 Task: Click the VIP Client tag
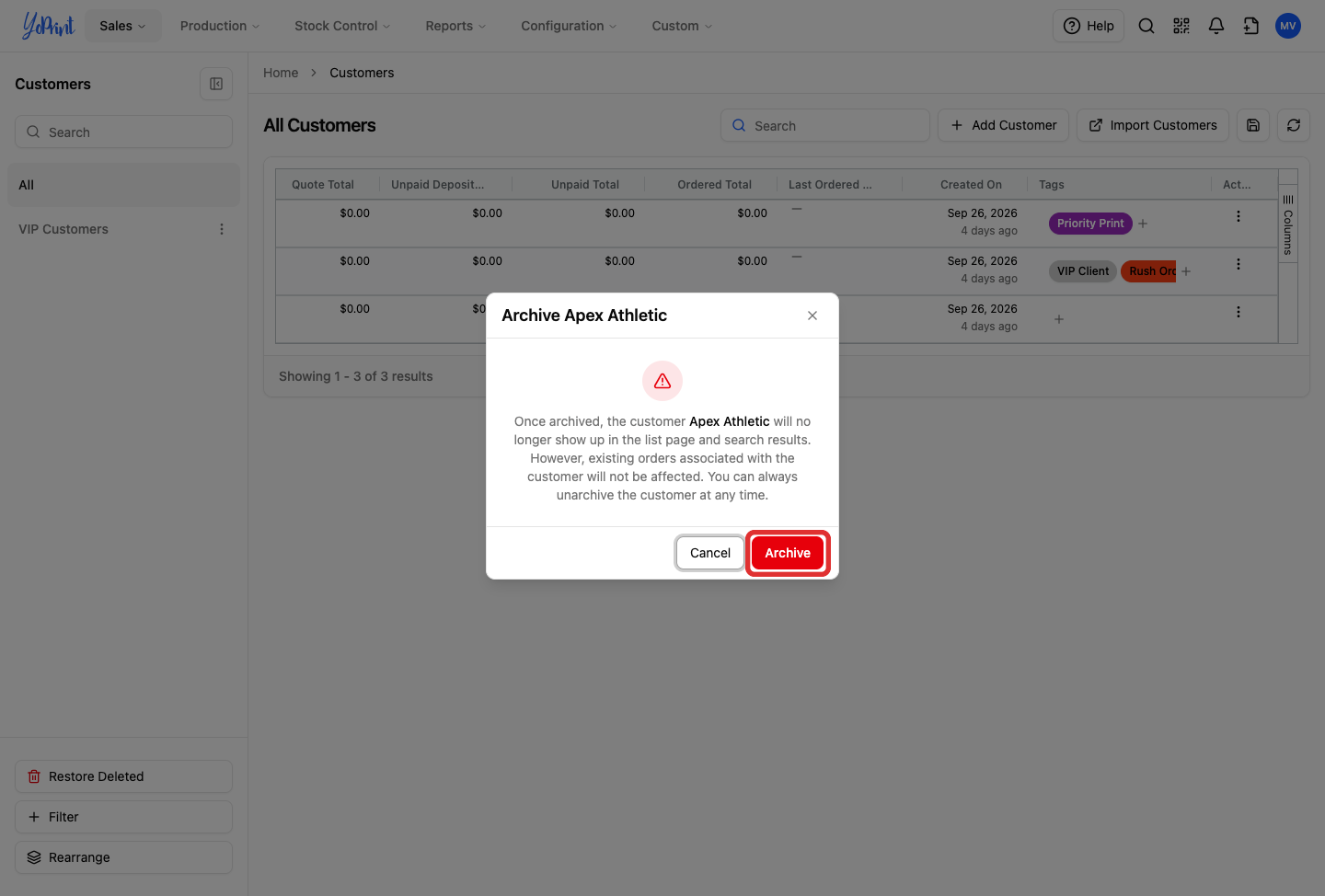click(1083, 271)
